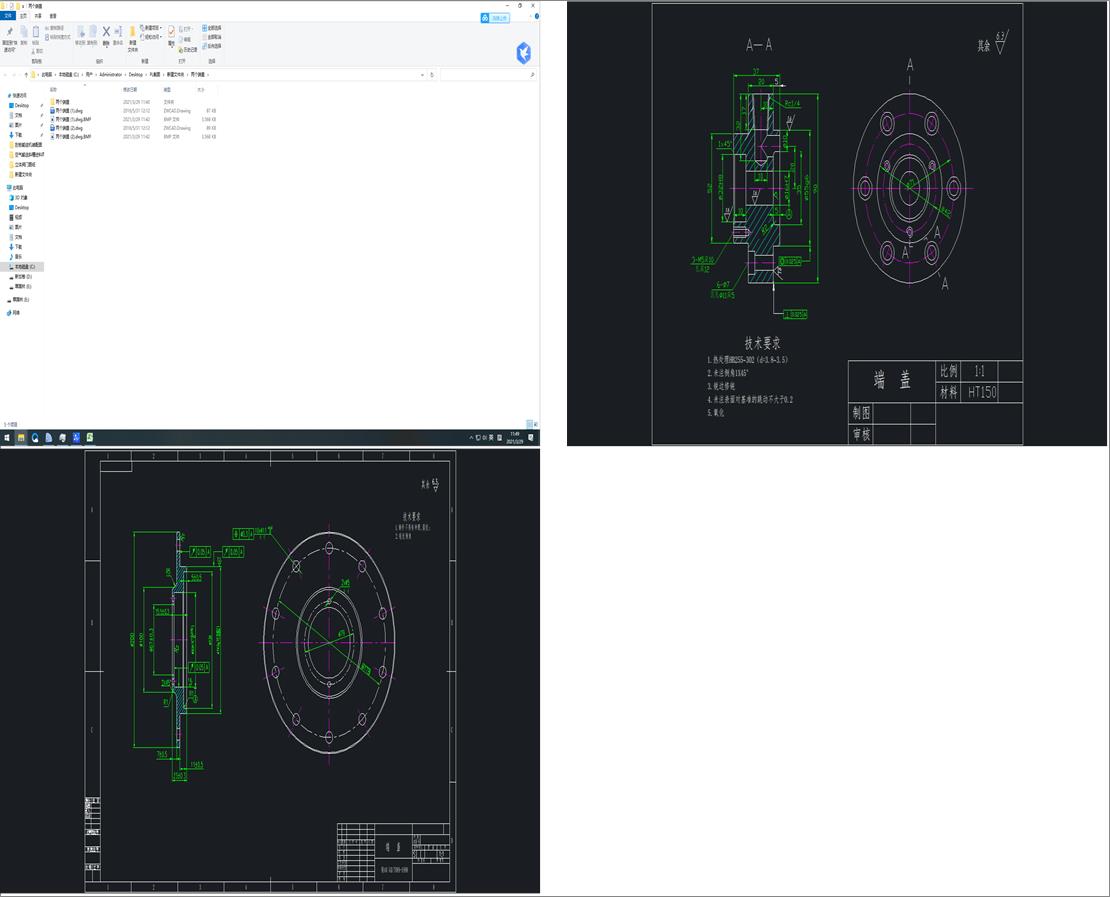Screen dimensions: 1110x897
Task: Click 本地磁盘 (C:) in the address breadcrumb
Action: pyautogui.click(x=69, y=74)
